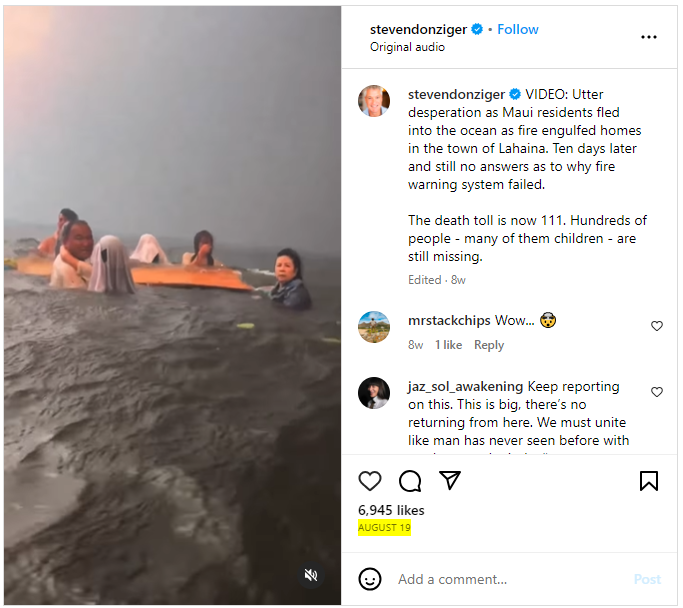Like mrstackchips comment heart
Viewport: 683px width, 608px height.
[657, 326]
